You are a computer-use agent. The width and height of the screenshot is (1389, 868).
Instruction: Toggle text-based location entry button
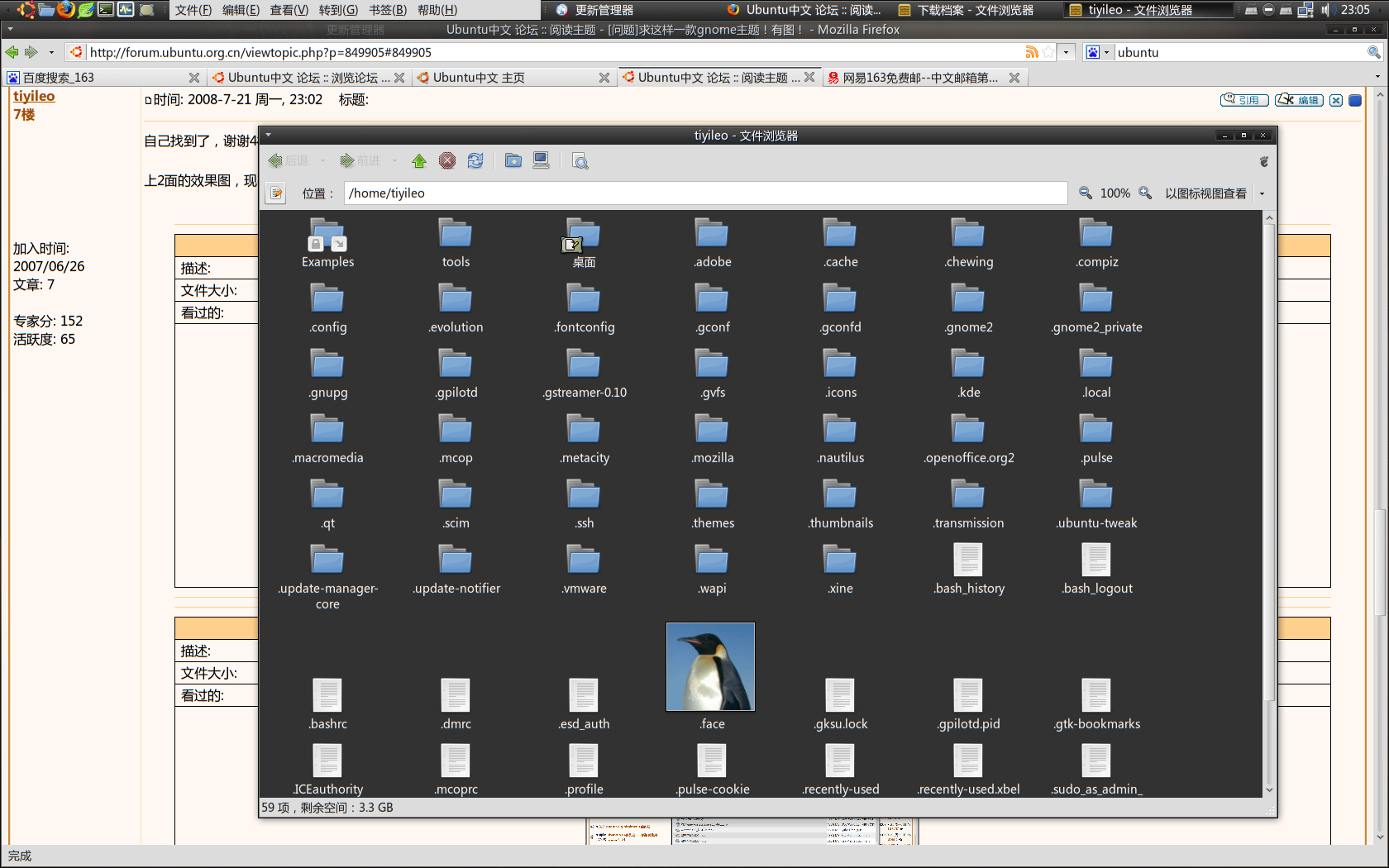point(276,193)
